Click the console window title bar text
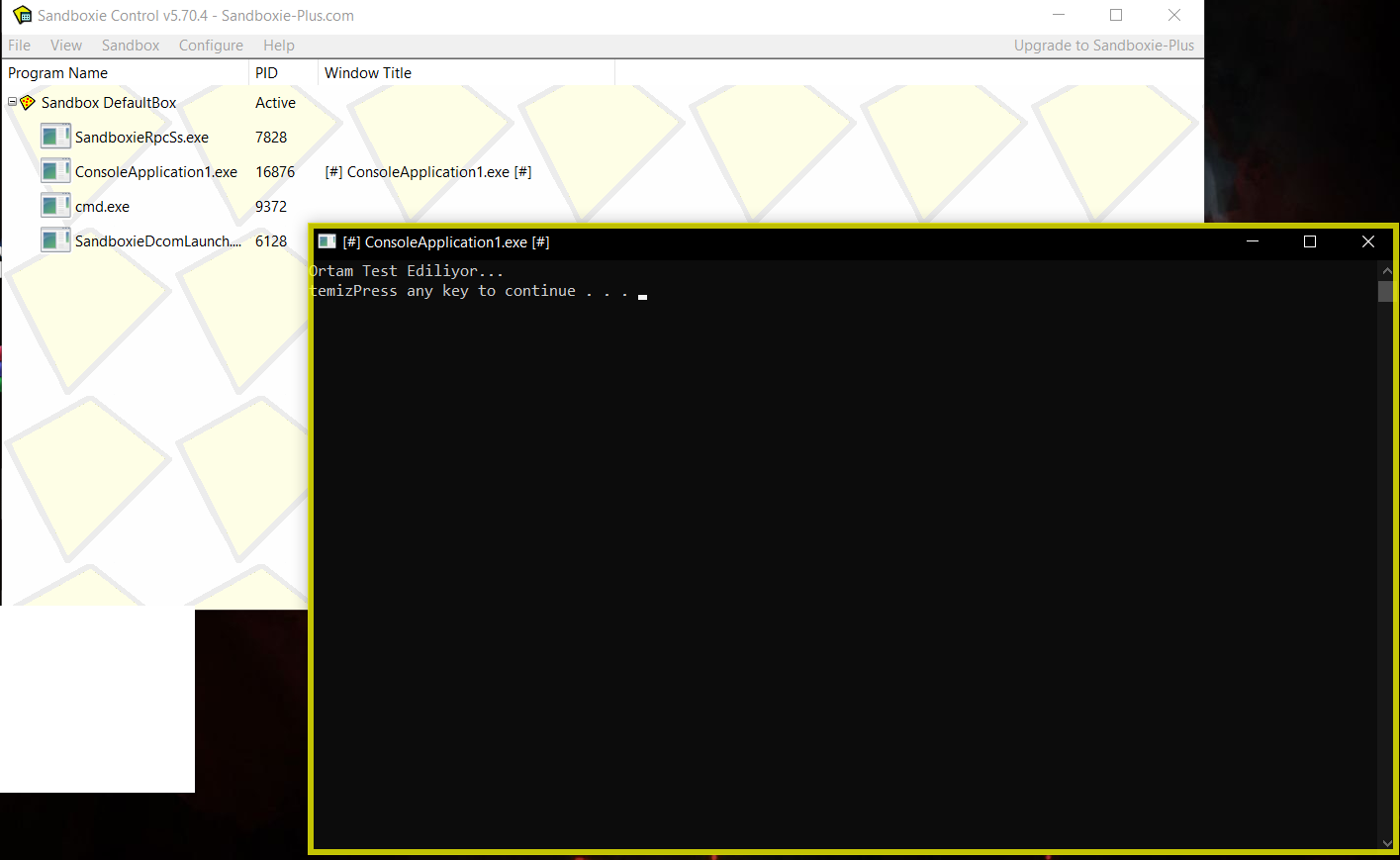The width and height of the screenshot is (1400, 860). [x=446, y=242]
